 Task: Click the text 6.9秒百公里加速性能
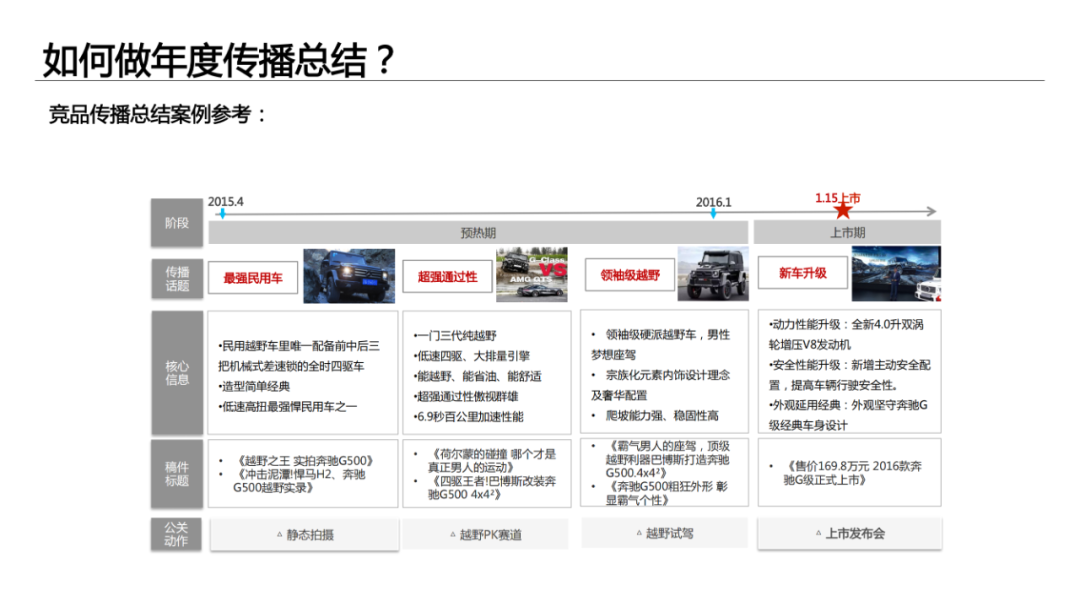(468, 417)
